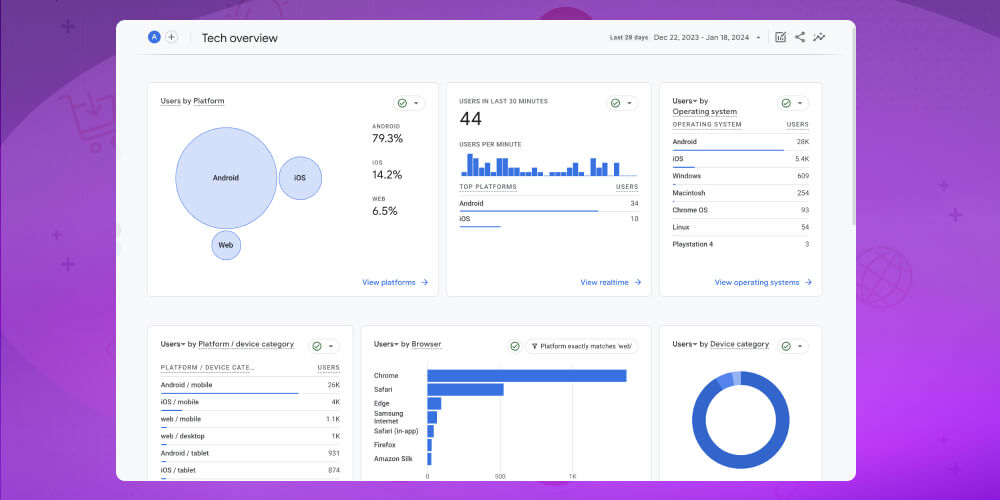The height and width of the screenshot is (500, 1000).
Task: Expand dropdown arrow on Users by Platform card
Action: 416,103
